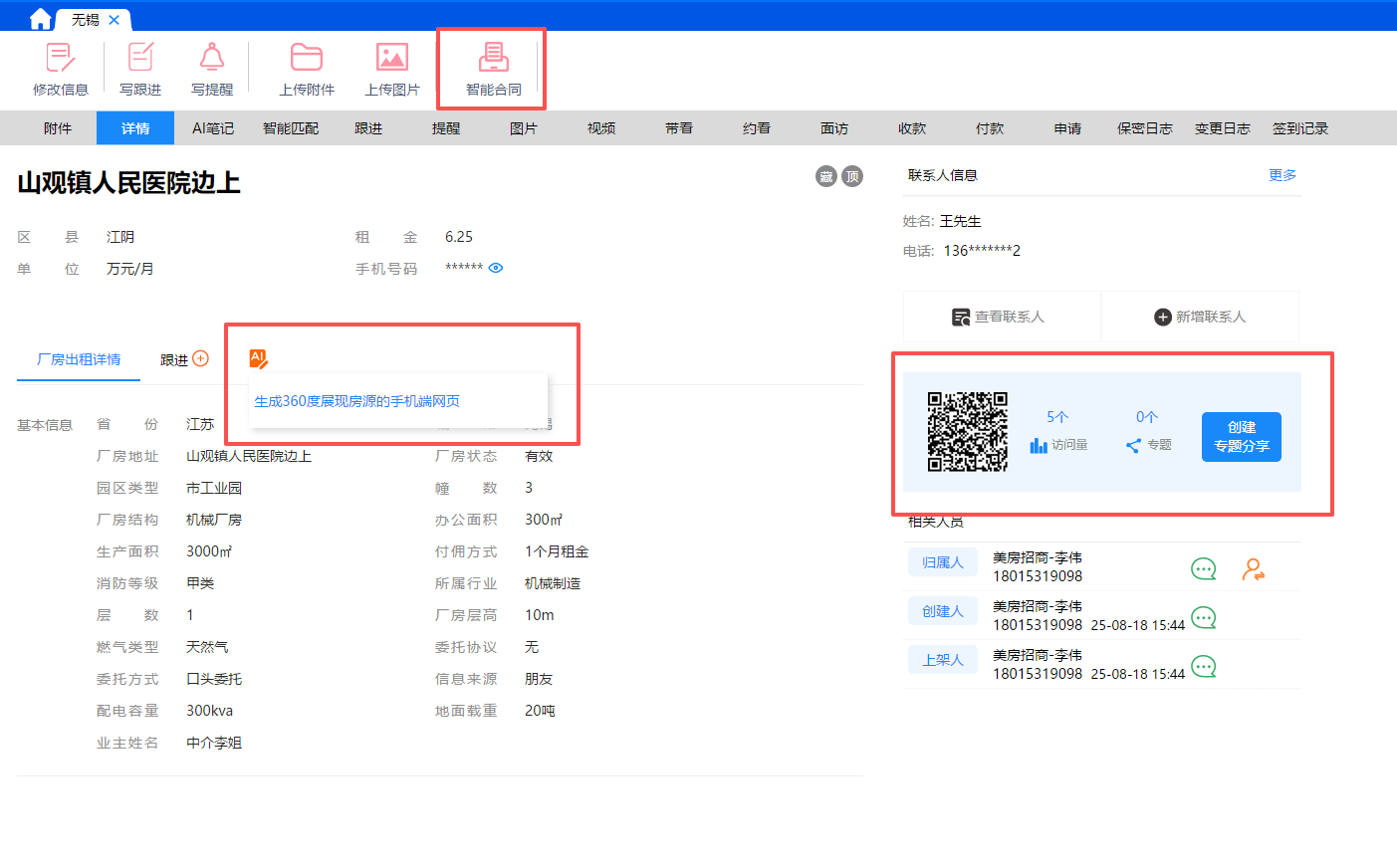Click 生成360度展现房源的手机端网页 link

pyautogui.click(x=356, y=401)
